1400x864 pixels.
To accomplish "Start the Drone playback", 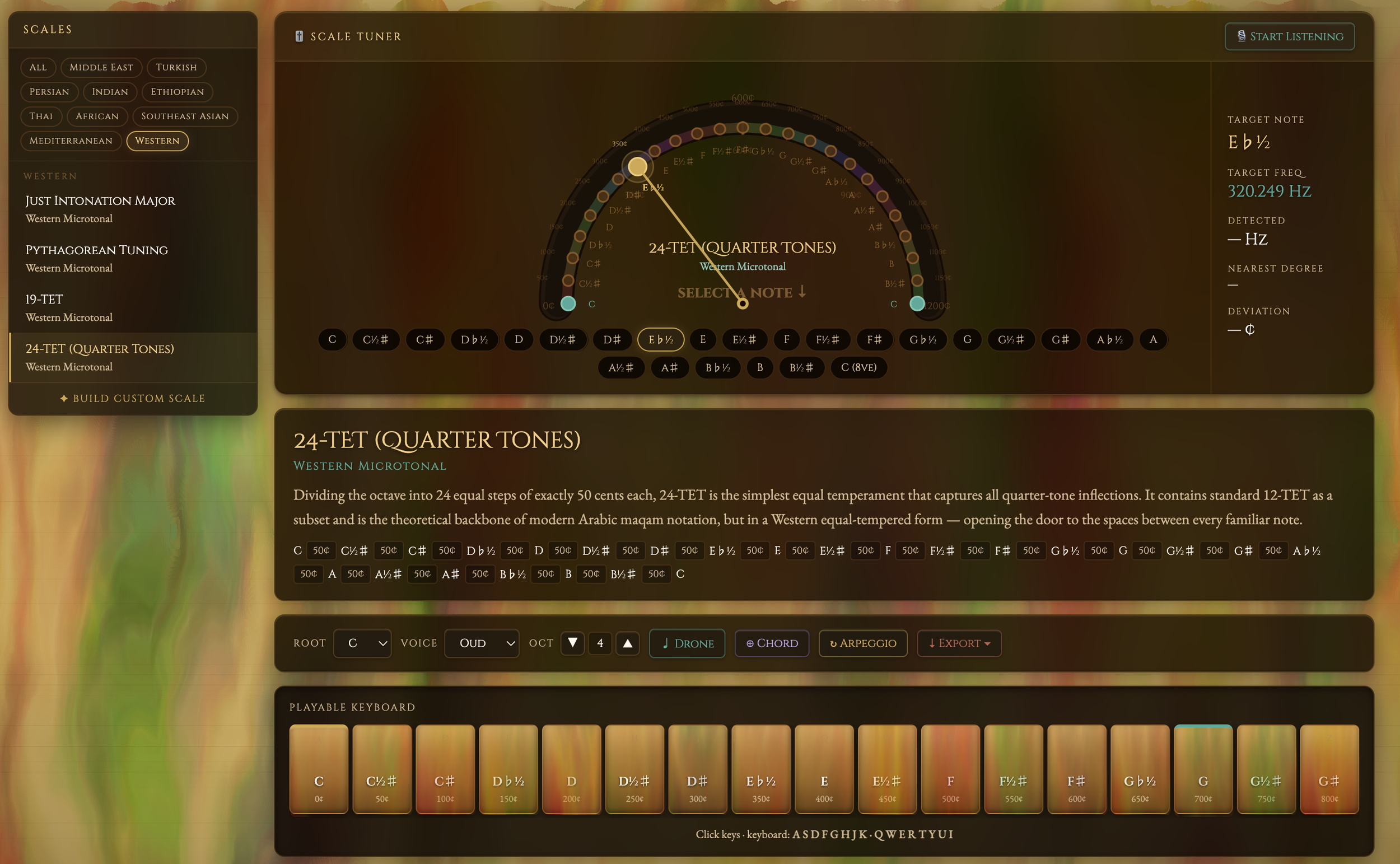I will tap(687, 643).
